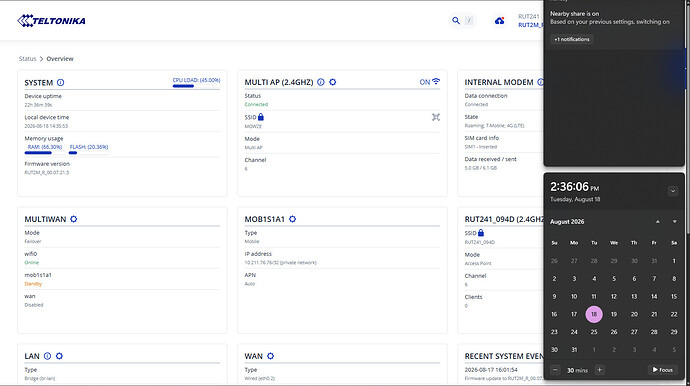
Task: Select August 31 in the calendar
Action: coord(574,349)
